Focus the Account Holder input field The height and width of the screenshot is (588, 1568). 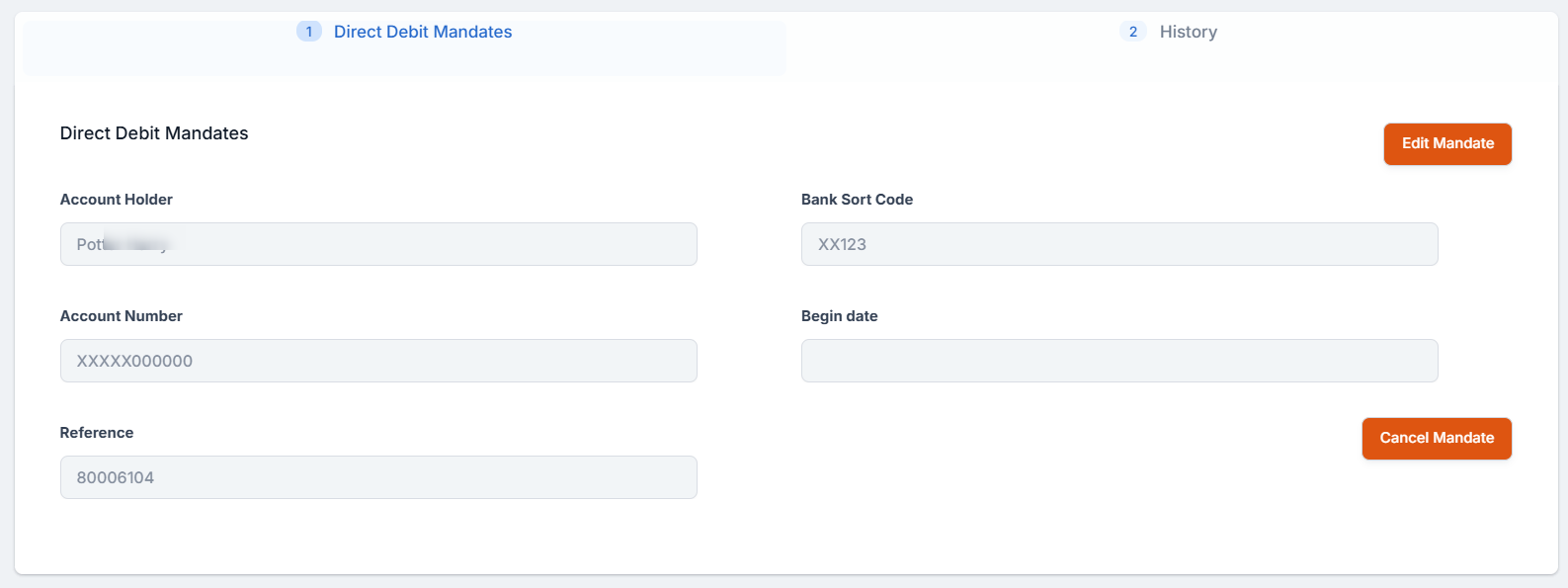(378, 244)
